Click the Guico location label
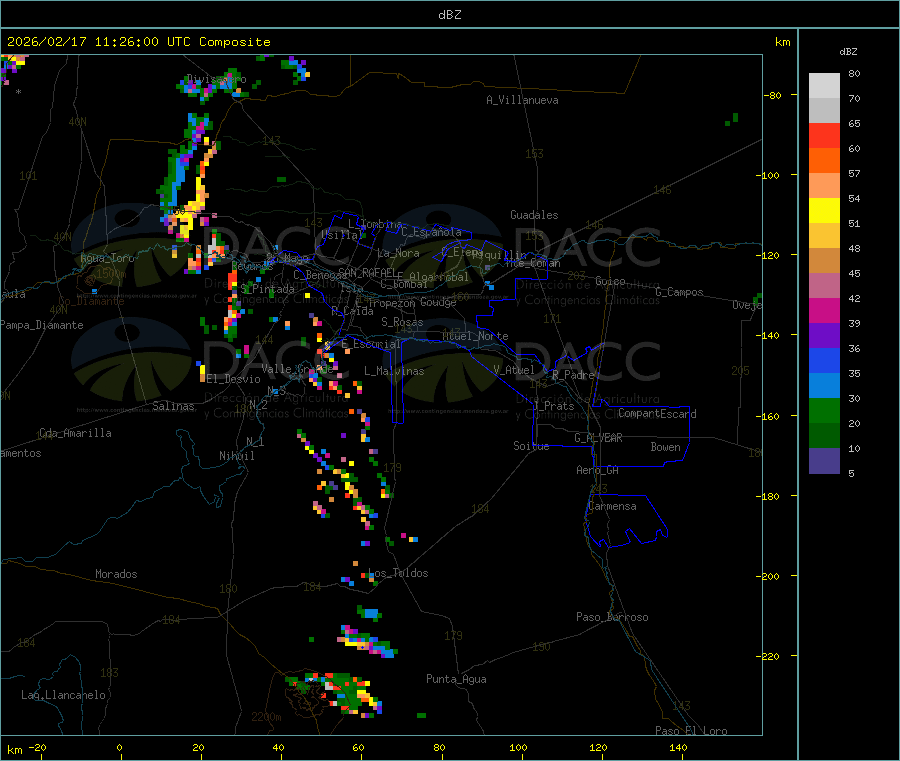This screenshot has width=900, height=761. (x=610, y=281)
